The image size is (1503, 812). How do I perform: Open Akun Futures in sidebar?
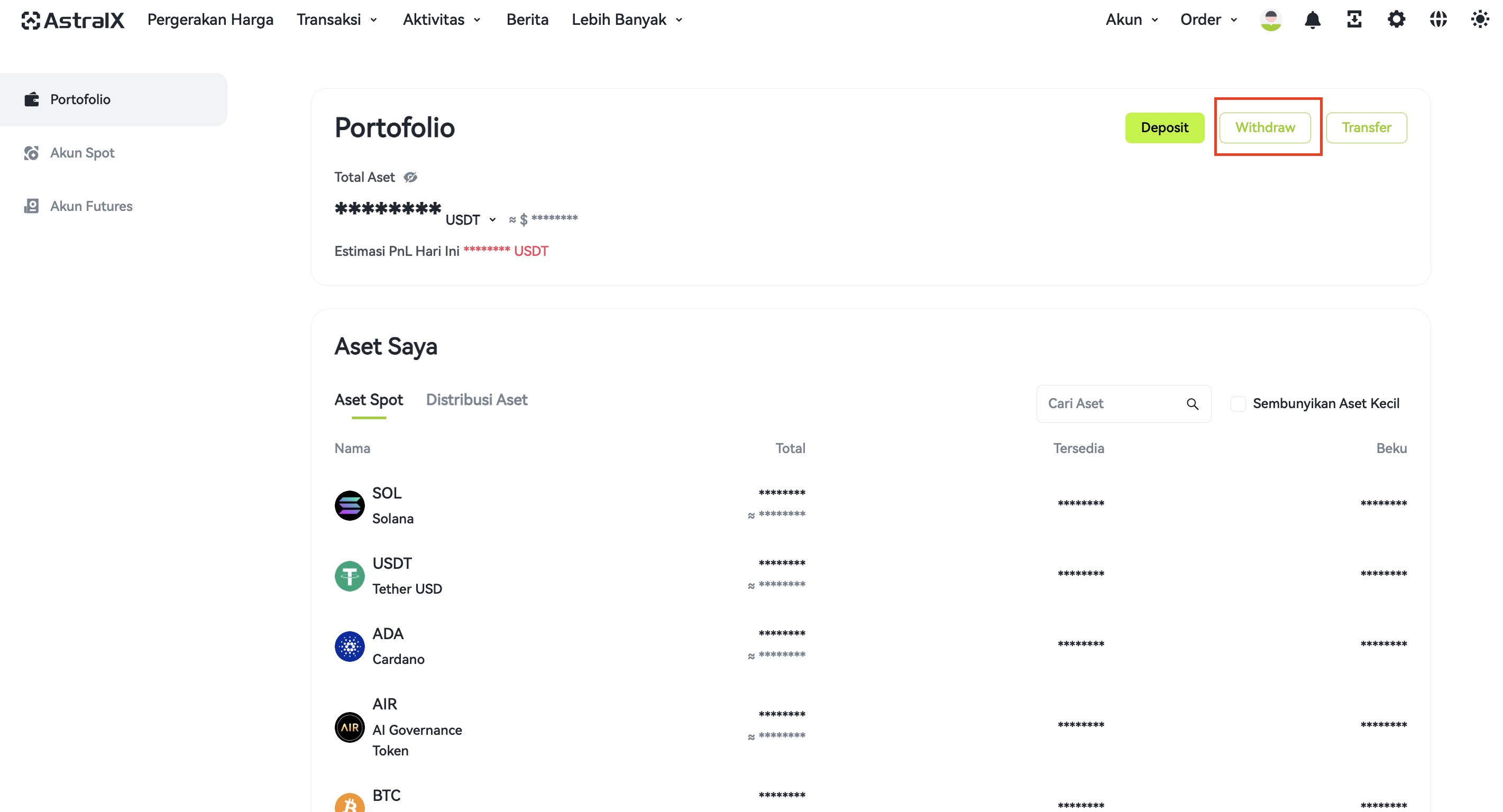click(x=91, y=206)
